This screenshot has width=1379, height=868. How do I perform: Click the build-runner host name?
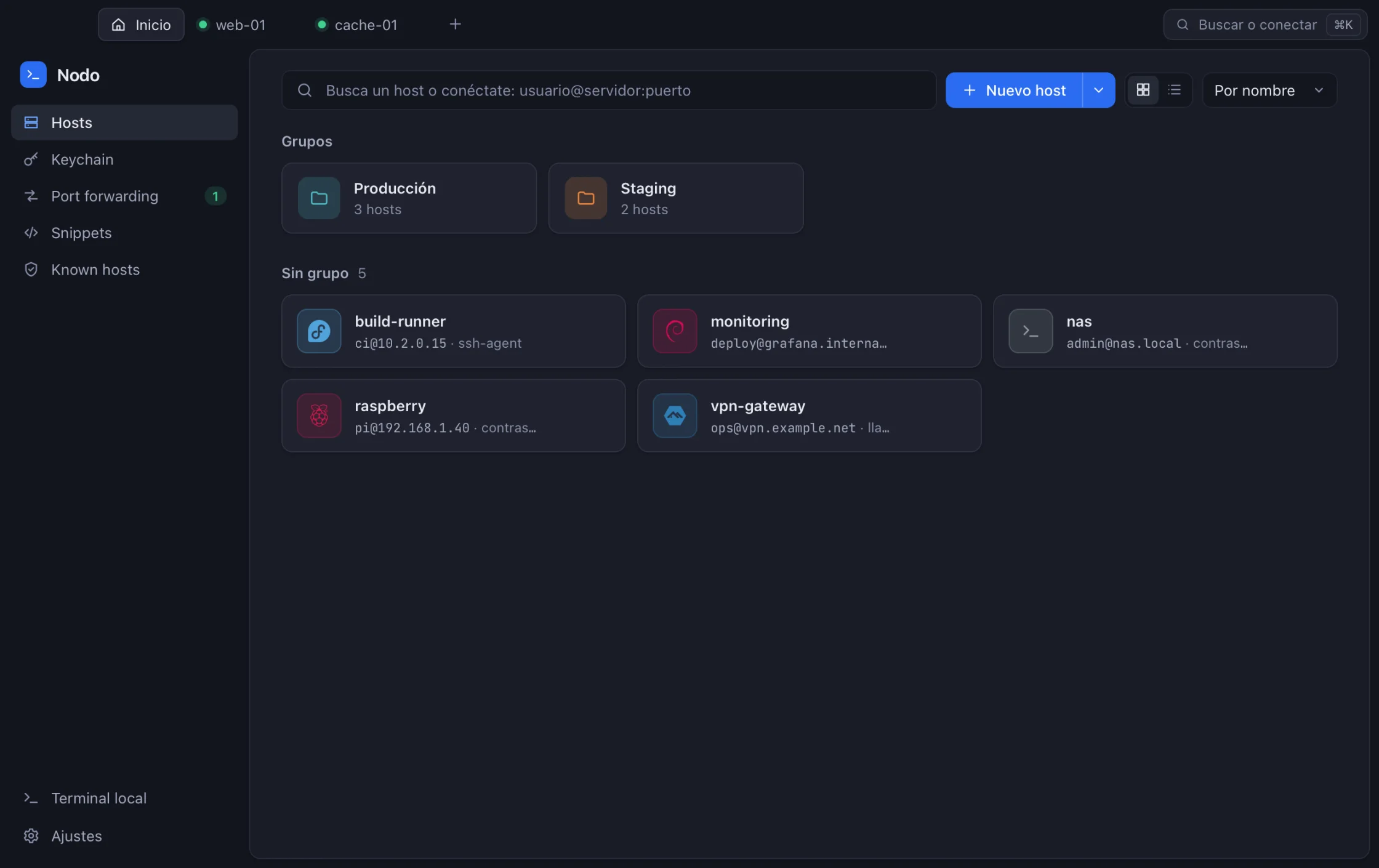point(400,321)
